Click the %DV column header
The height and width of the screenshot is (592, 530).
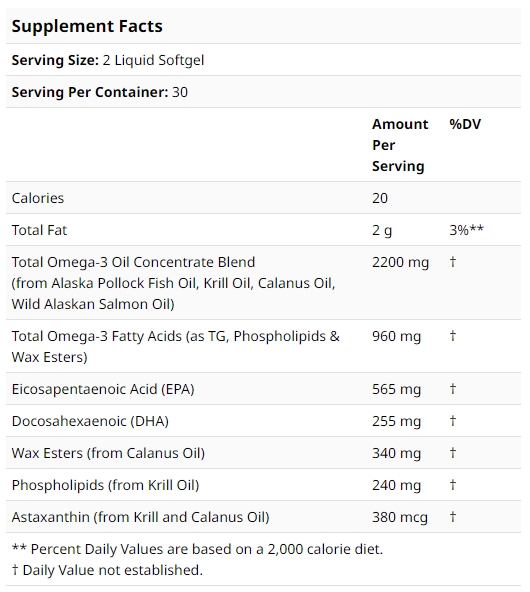465,124
